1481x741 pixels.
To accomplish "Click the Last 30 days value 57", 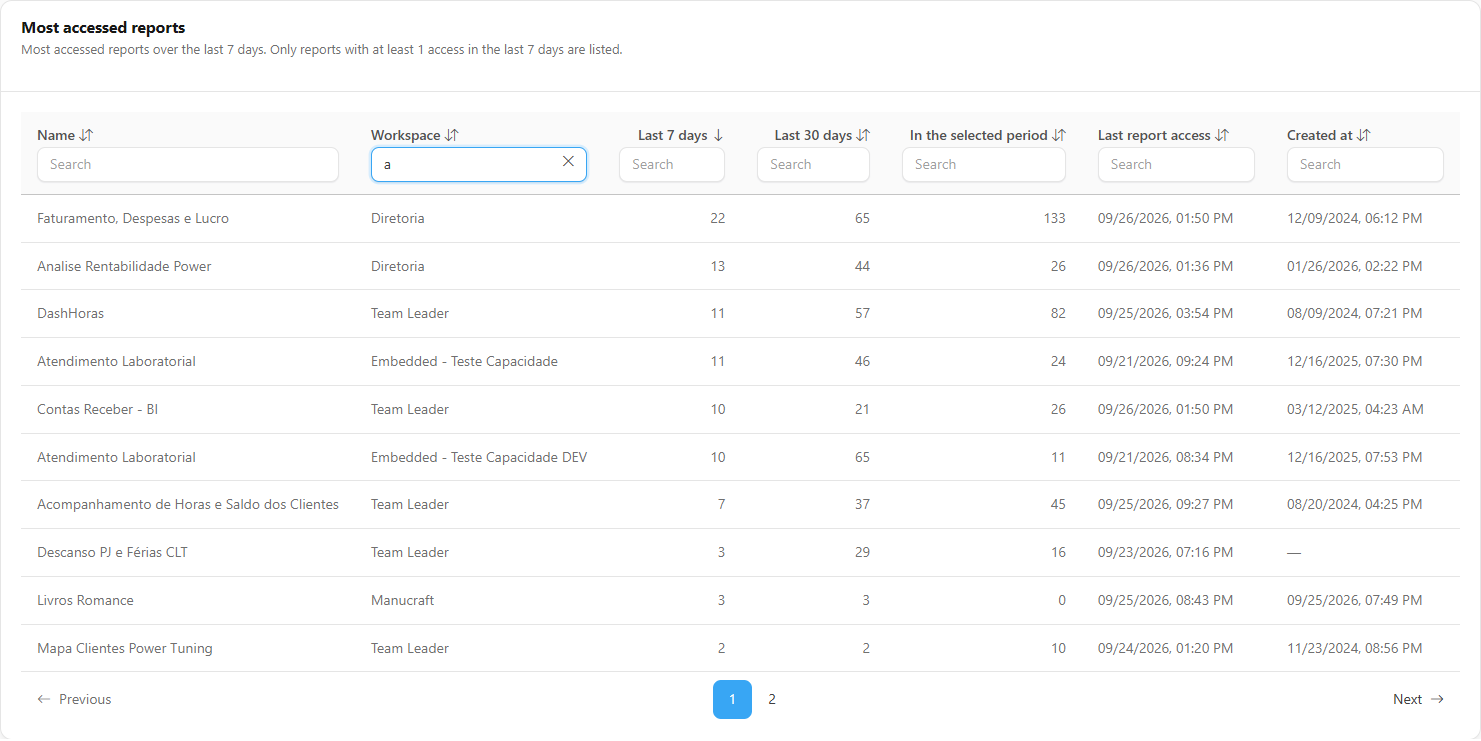I will pos(862,313).
